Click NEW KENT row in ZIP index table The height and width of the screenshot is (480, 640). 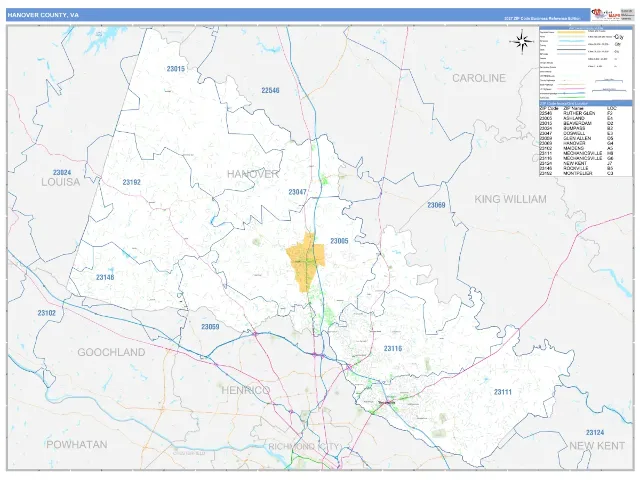[x=577, y=163]
